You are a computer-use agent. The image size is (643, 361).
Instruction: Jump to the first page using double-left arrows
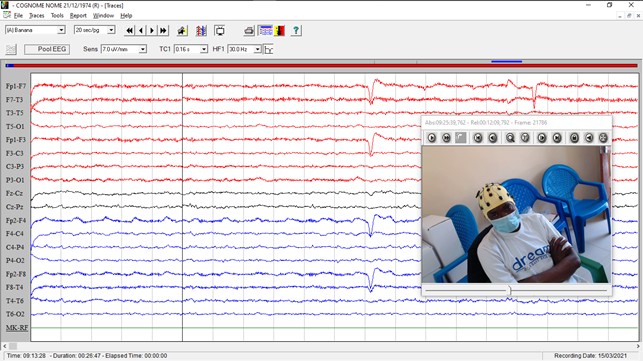(x=130, y=30)
